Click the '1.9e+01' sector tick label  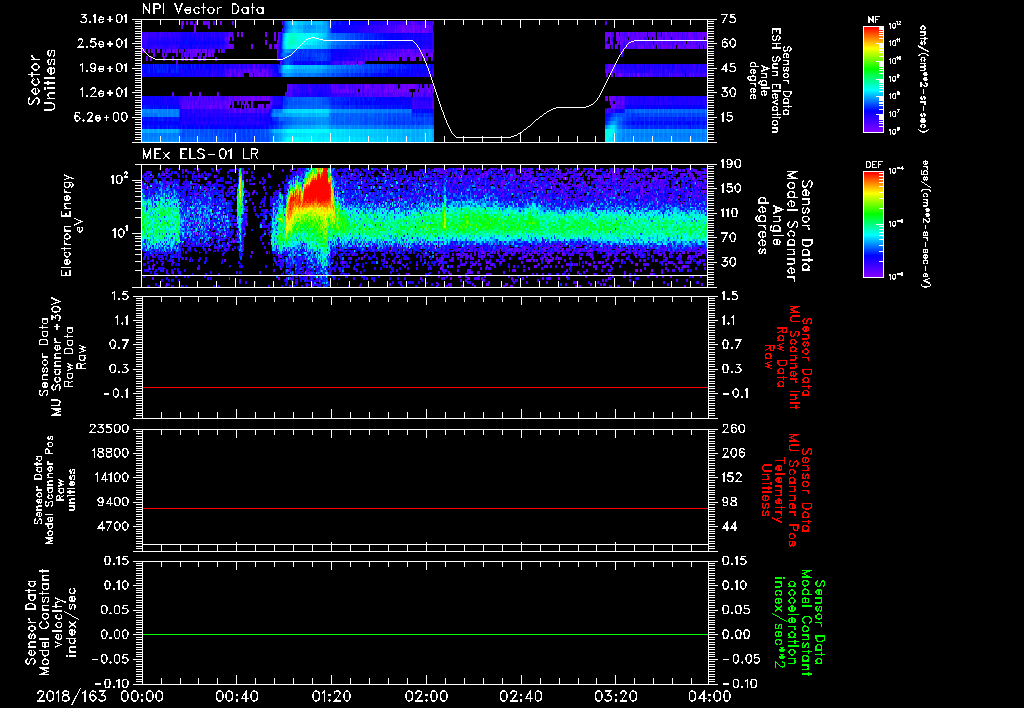(104, 68)
